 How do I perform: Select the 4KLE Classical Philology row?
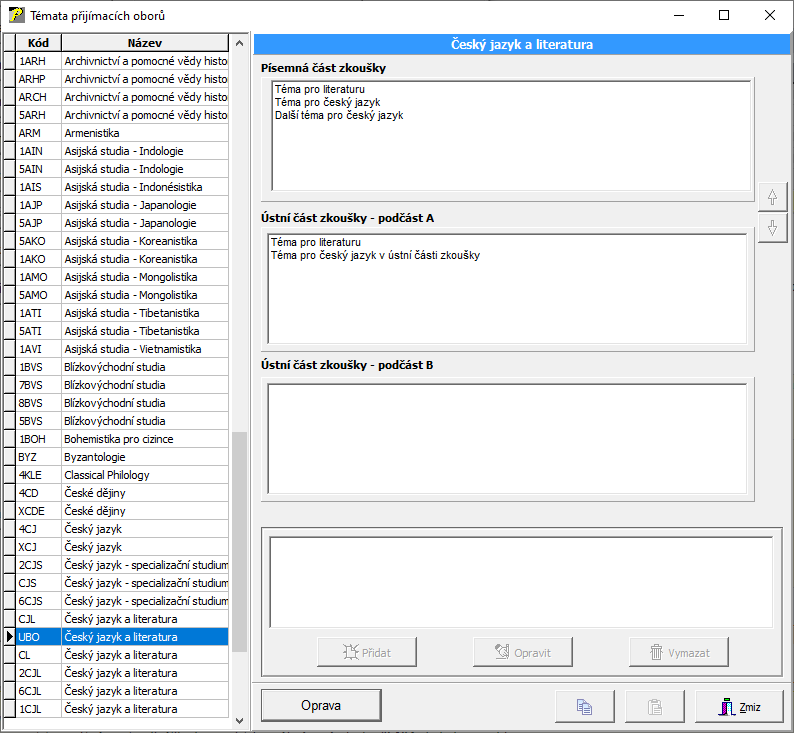(x=122, y=475)
